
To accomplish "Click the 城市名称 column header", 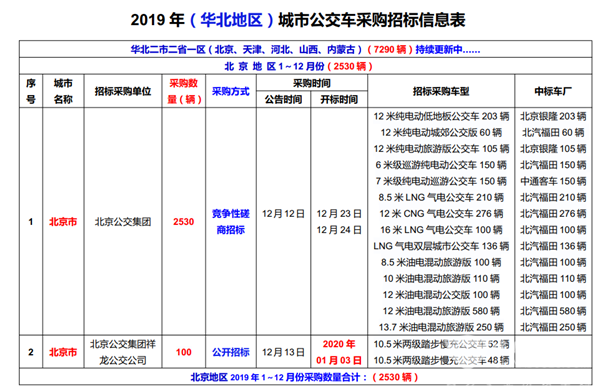I will pos(63,91).
